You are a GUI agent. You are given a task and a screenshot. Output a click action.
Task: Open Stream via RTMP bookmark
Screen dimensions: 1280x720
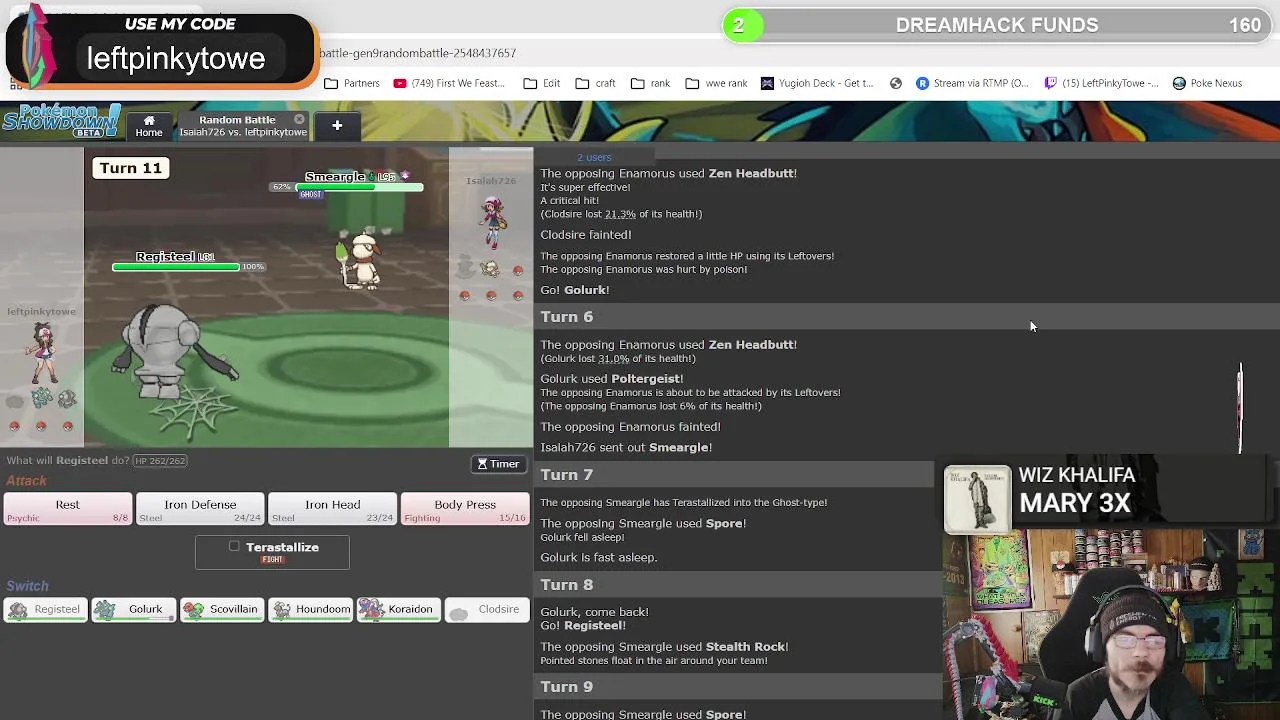[972, 83]
